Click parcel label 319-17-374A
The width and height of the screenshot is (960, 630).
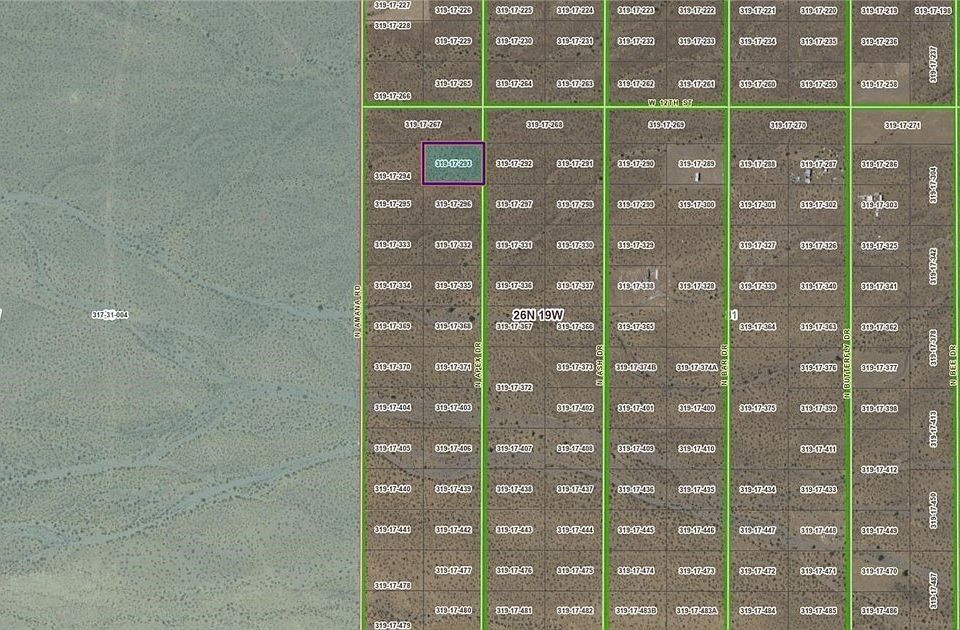(x=697, y=367)
